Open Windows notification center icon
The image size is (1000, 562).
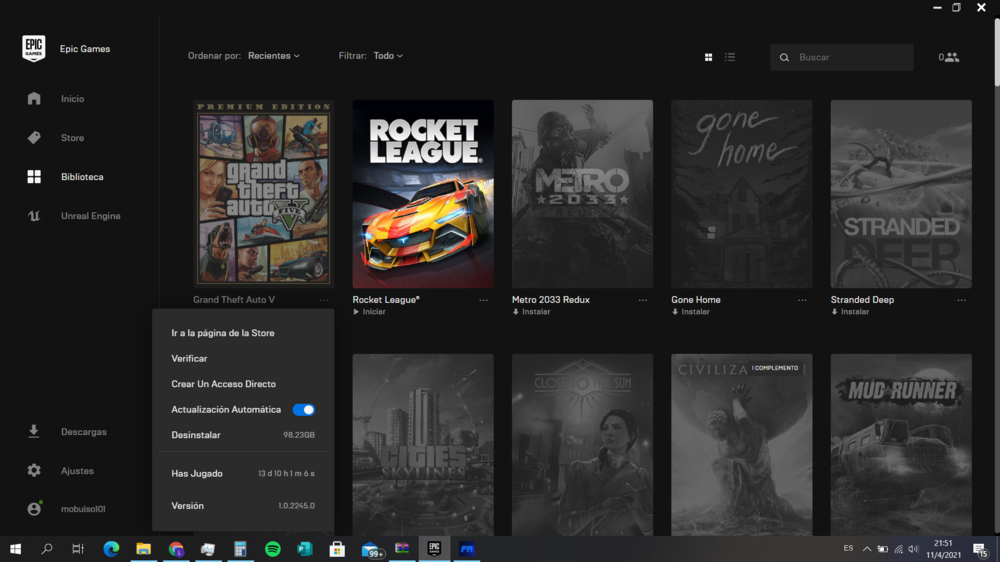point(981,549)
